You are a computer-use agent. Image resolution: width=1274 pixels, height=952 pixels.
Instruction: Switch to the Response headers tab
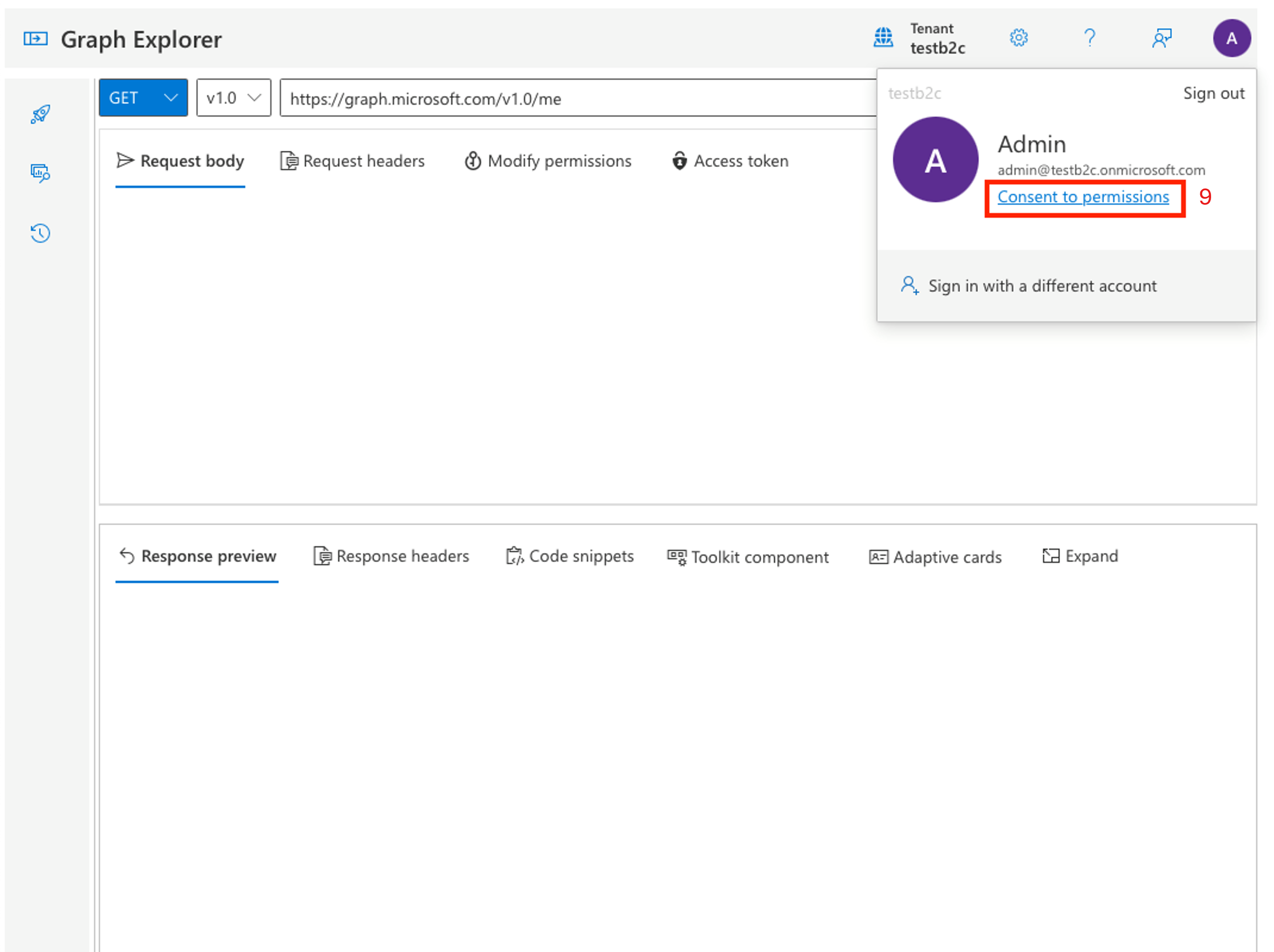pyautogui.click(x=391, y=556)
